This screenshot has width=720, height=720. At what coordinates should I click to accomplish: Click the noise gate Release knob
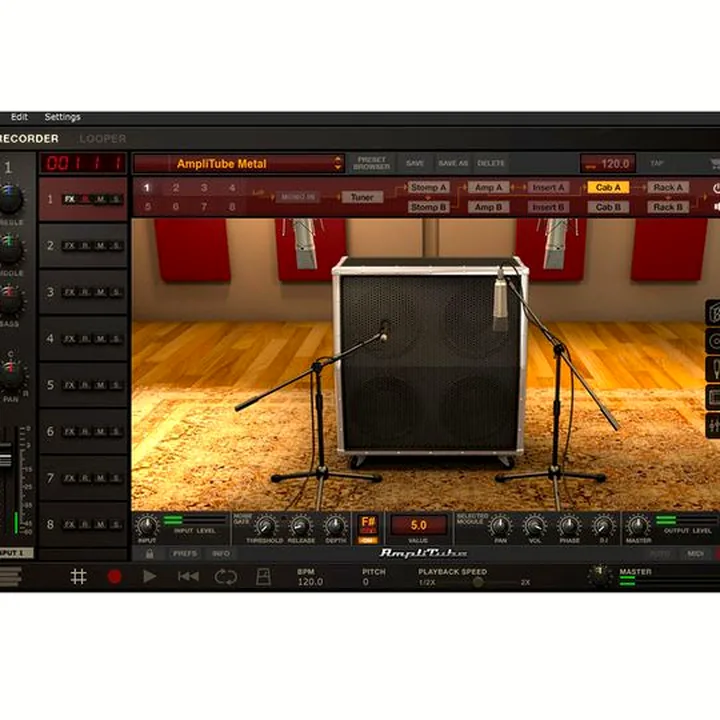300,525
